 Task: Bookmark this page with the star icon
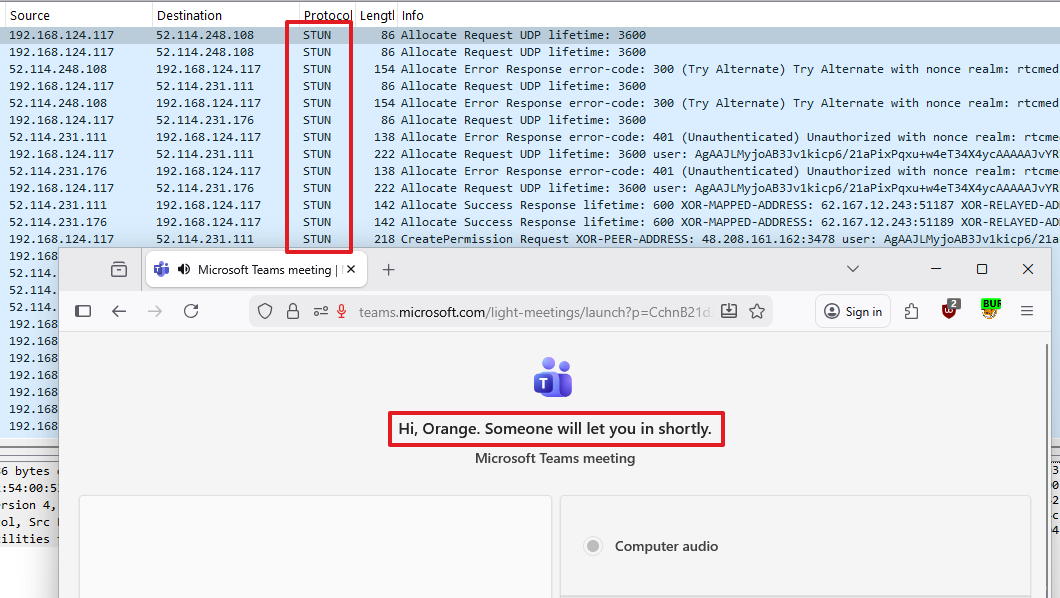point(757,311)
